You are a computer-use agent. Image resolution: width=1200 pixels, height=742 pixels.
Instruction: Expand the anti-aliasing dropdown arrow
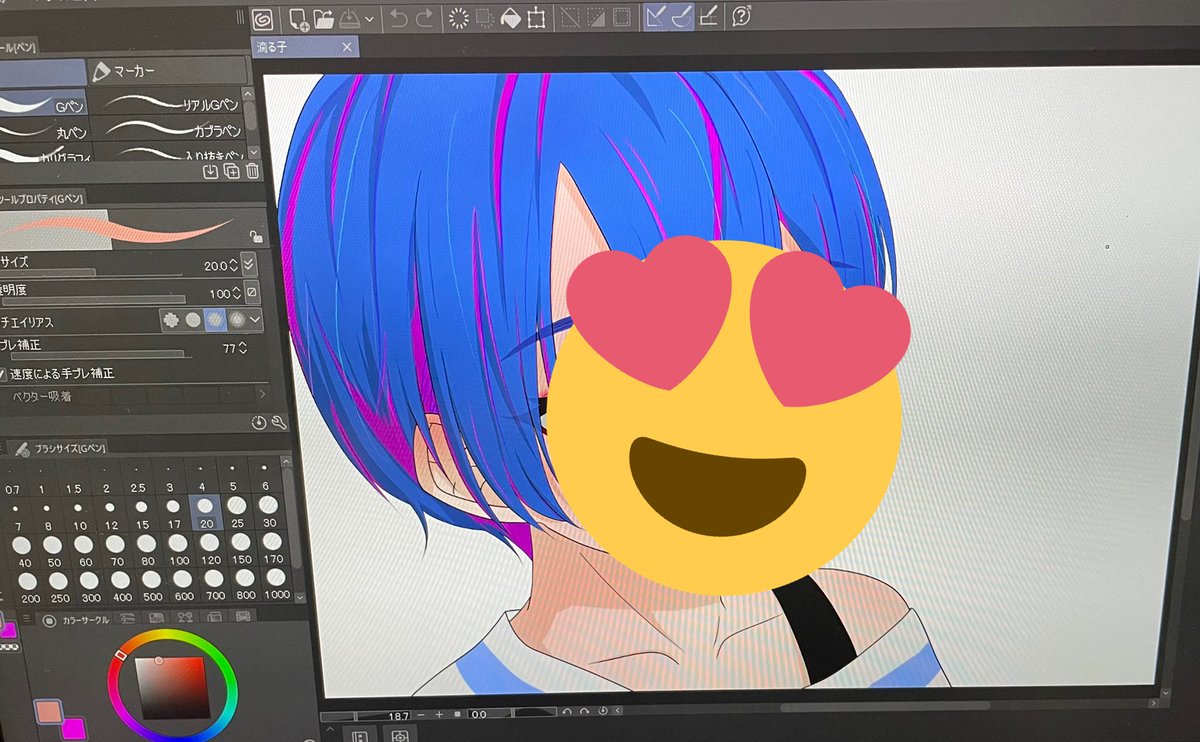click(x=256, y=320)
